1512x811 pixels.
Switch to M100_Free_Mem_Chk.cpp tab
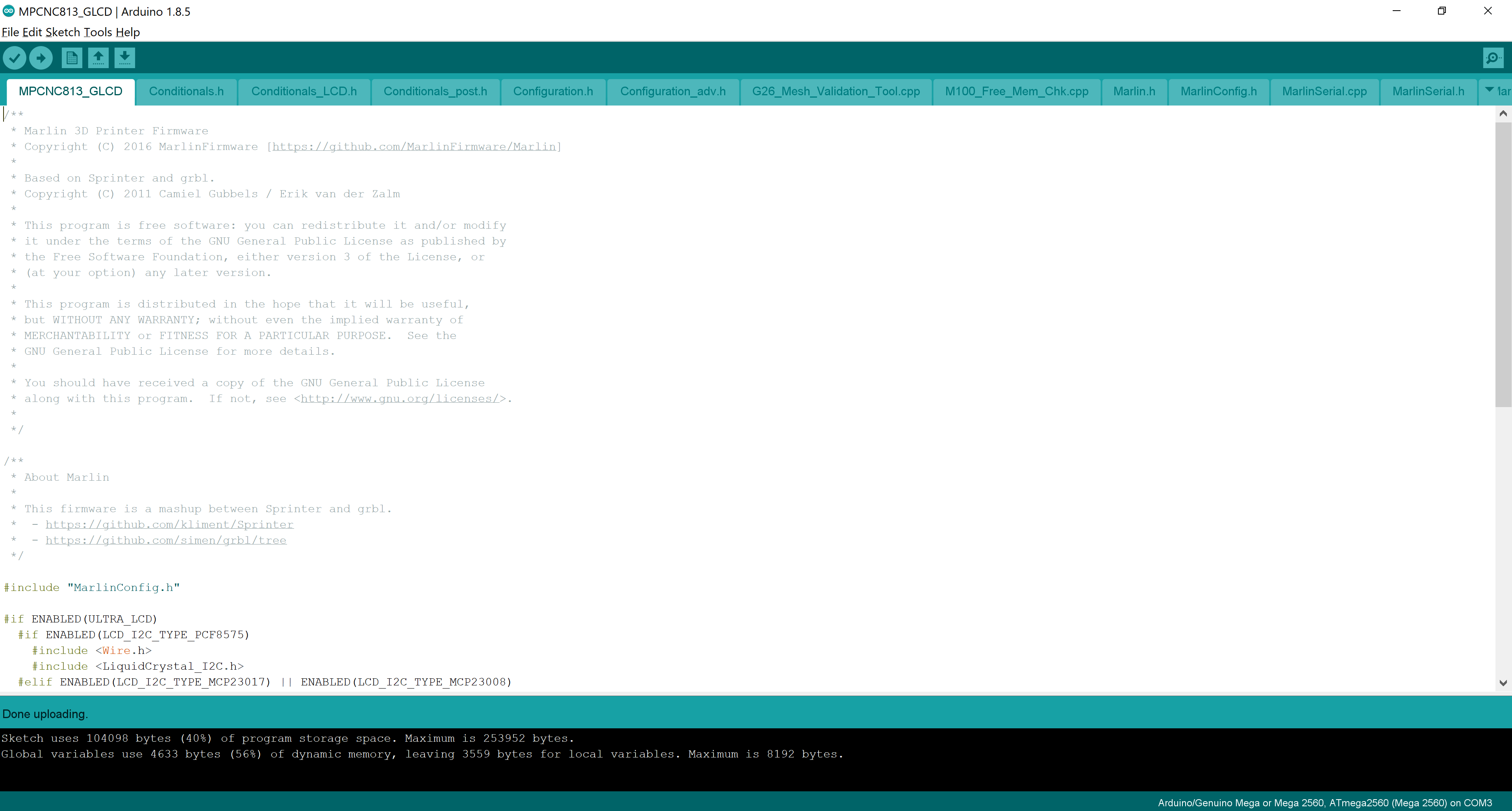[1017, 92]
